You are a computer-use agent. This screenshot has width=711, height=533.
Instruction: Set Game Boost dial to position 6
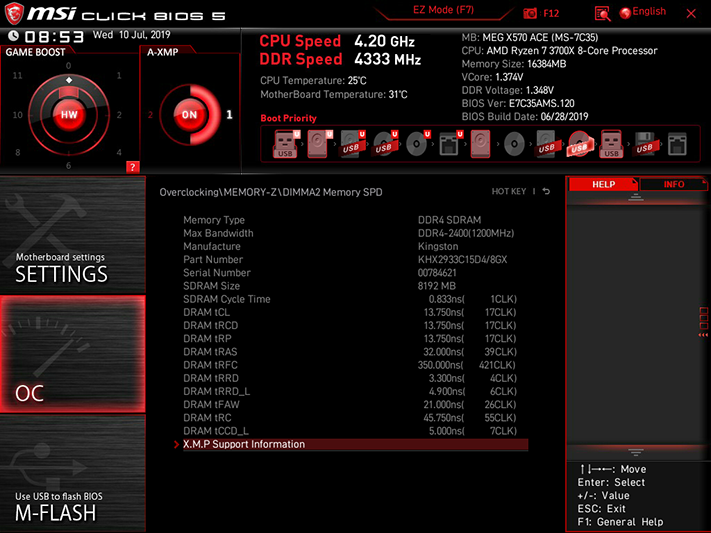point(68,166)
